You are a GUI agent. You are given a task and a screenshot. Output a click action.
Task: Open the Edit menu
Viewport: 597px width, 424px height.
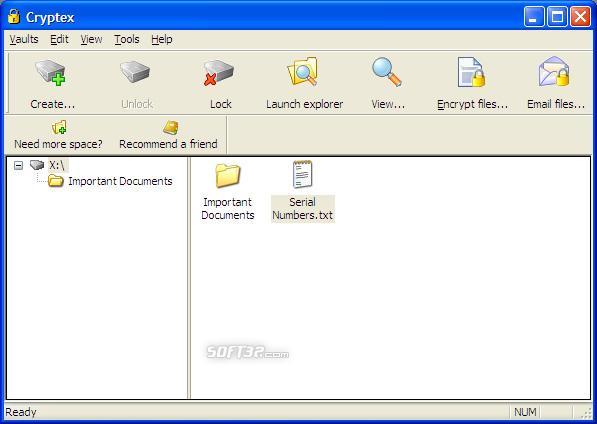point(59,39)
